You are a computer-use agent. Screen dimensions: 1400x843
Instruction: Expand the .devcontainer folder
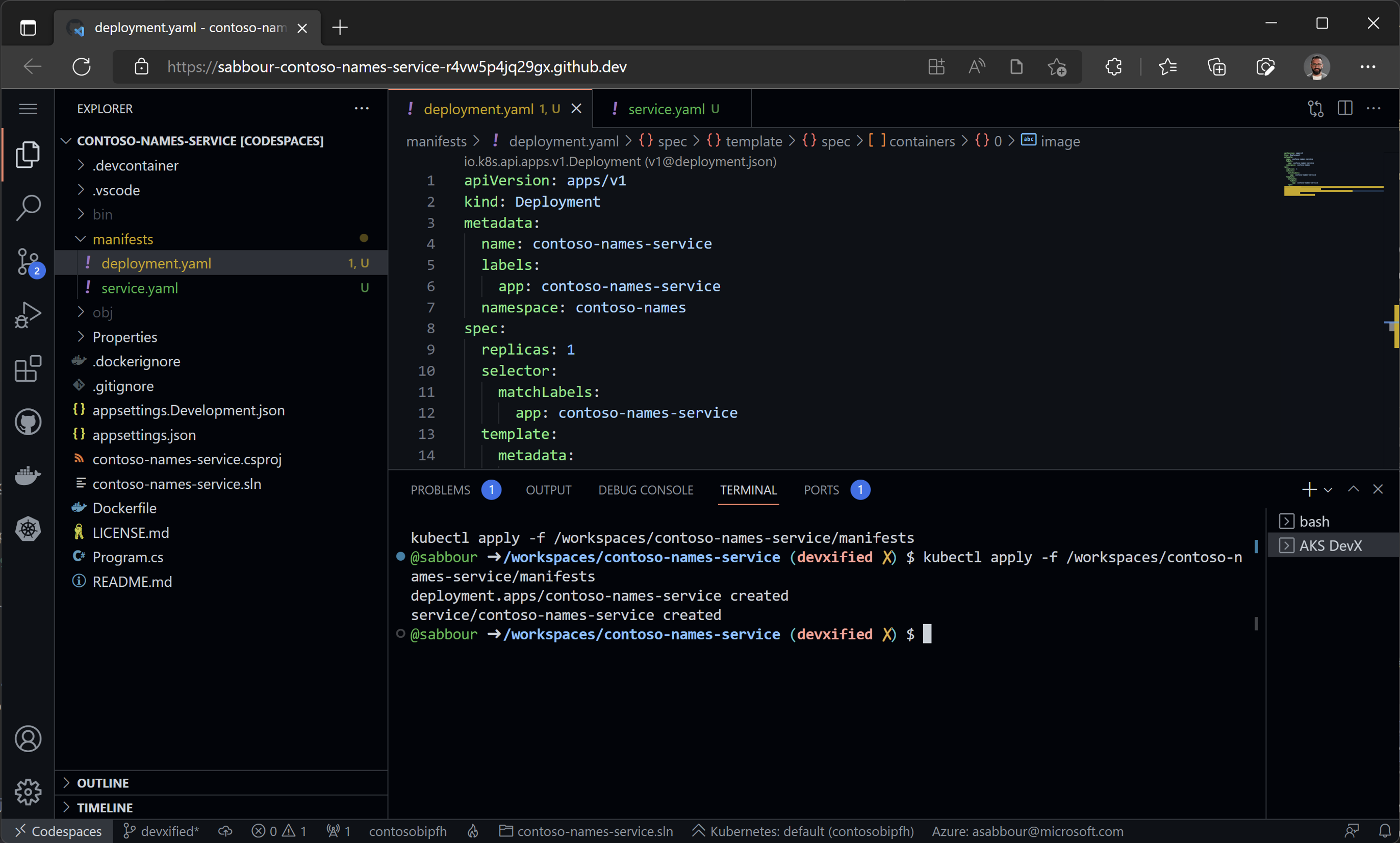135,165
